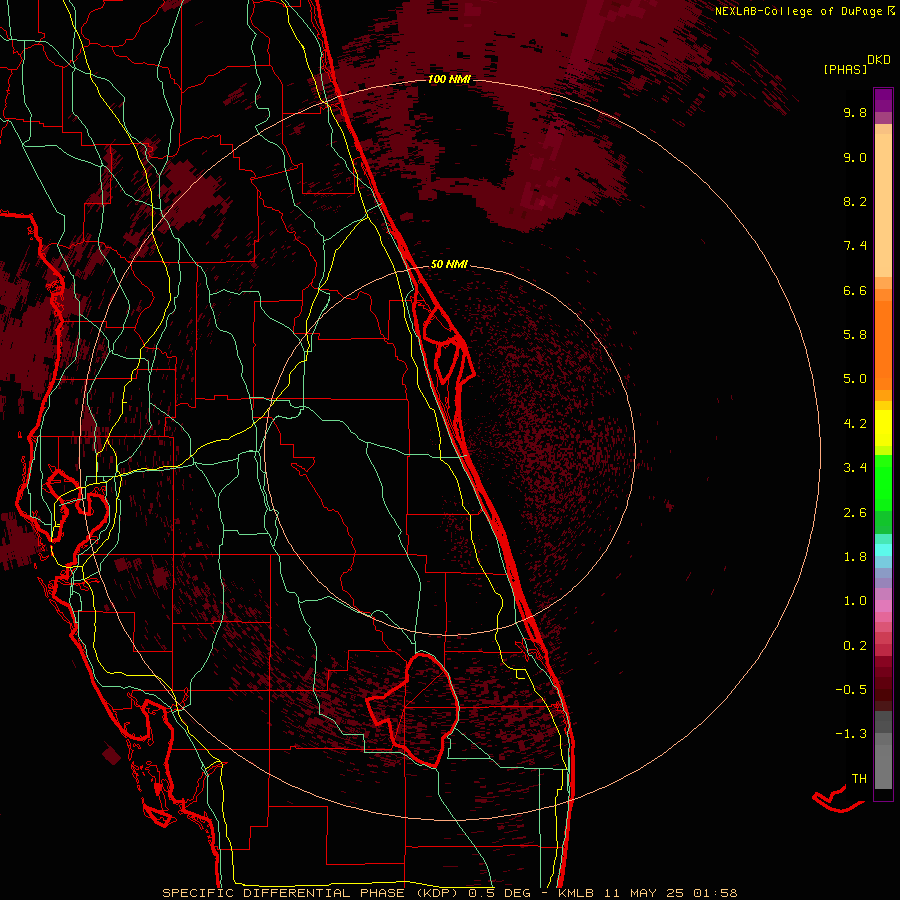The image size is (900, 900).
Task: Click the NEXLAB-College of DuPage header text
Action: [x=798, y=11]
